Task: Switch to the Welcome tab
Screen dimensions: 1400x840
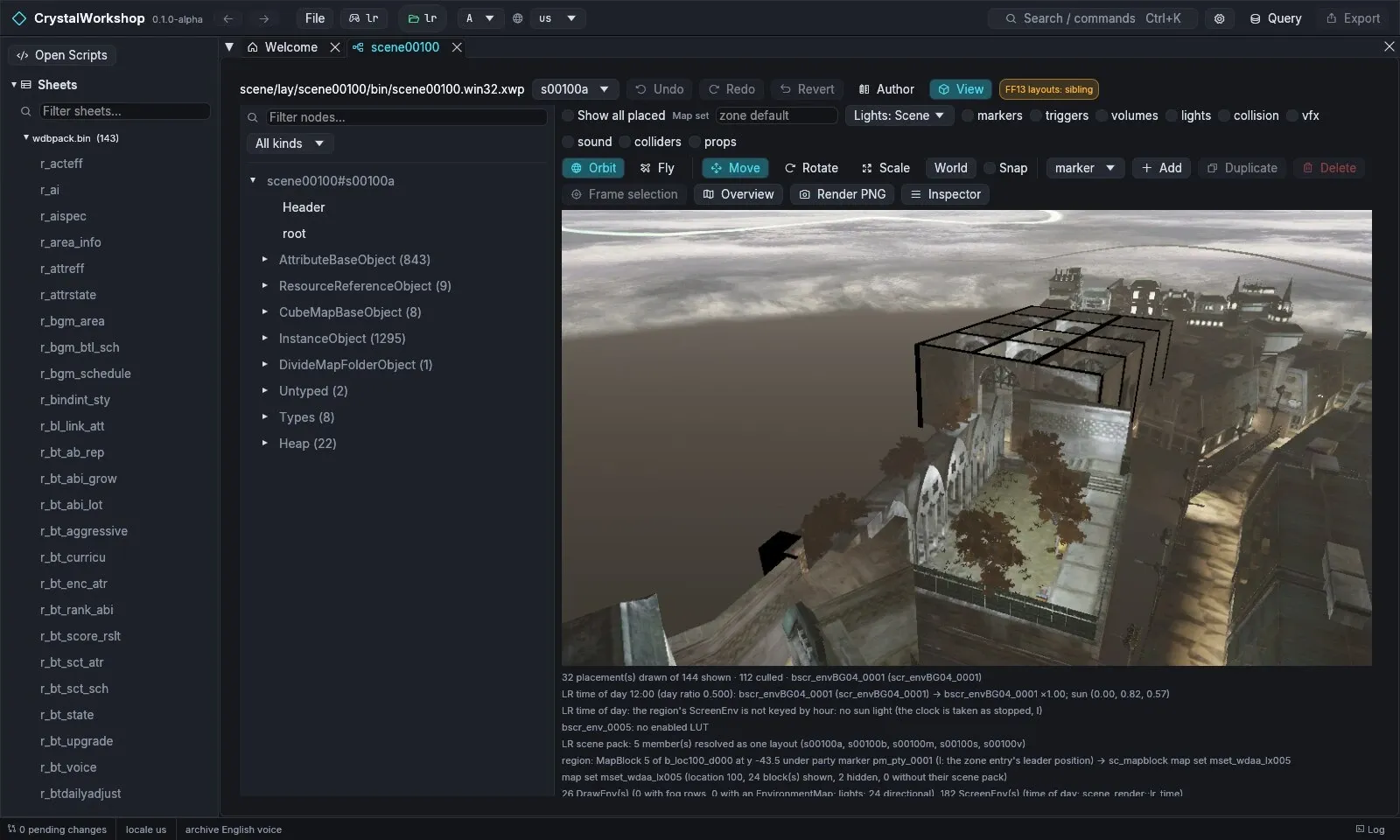Action: point(283,47)
